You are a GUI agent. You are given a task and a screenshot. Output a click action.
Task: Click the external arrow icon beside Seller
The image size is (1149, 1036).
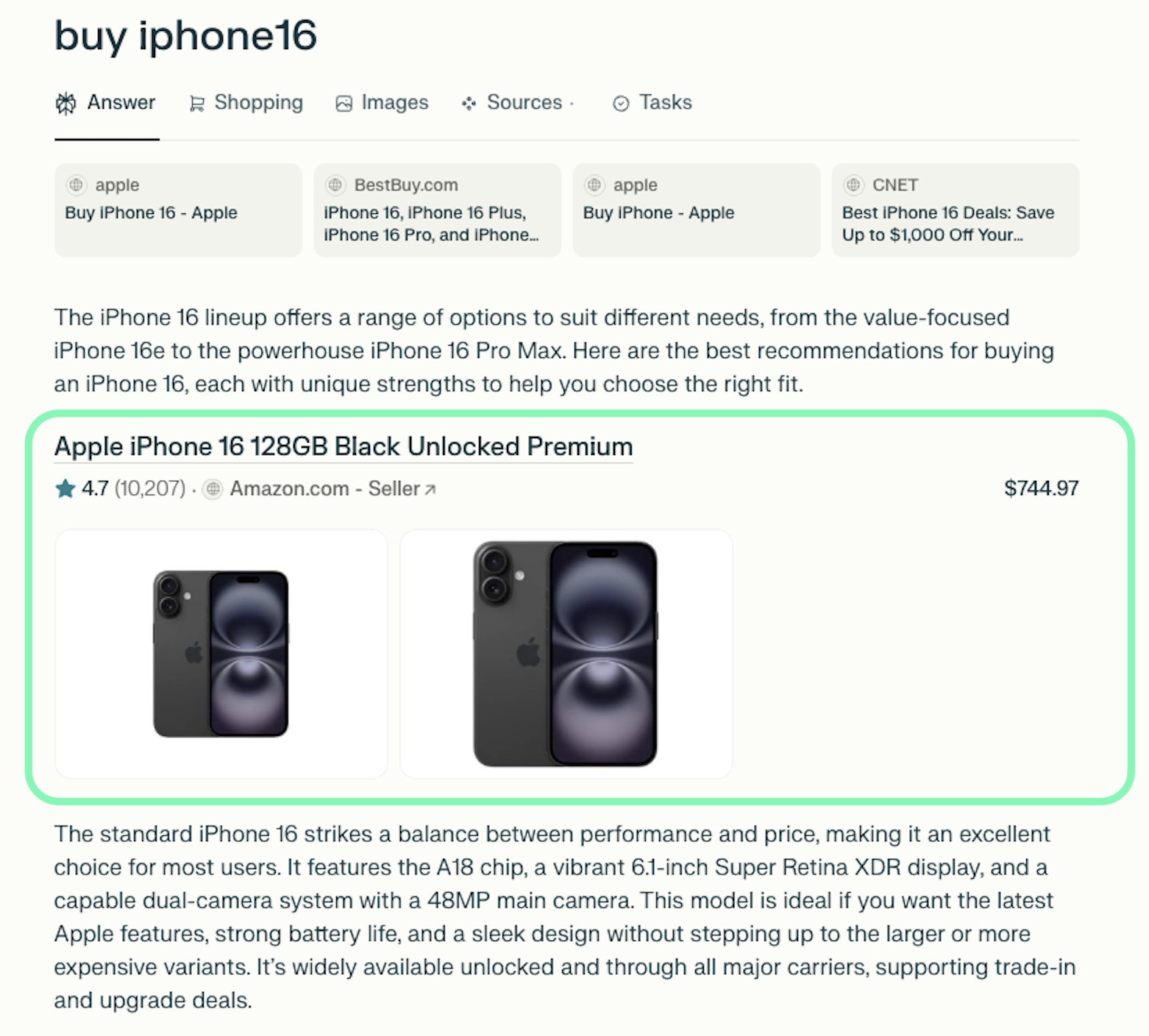coord(431,489)
